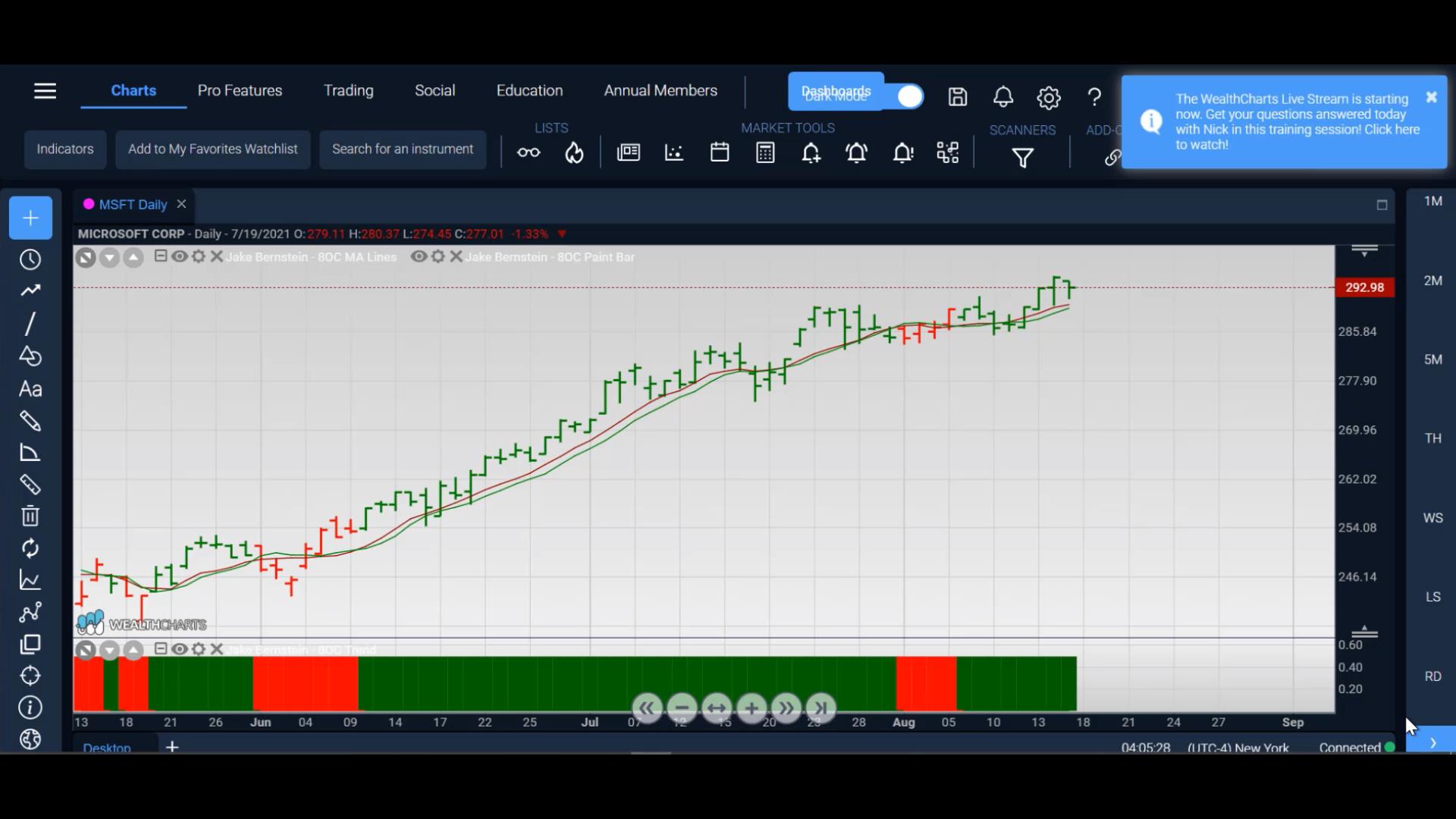The height and width of the screenshot is (819, 1456).
Task: Click the line chart type icon
Action: click(x=30, y=580)
